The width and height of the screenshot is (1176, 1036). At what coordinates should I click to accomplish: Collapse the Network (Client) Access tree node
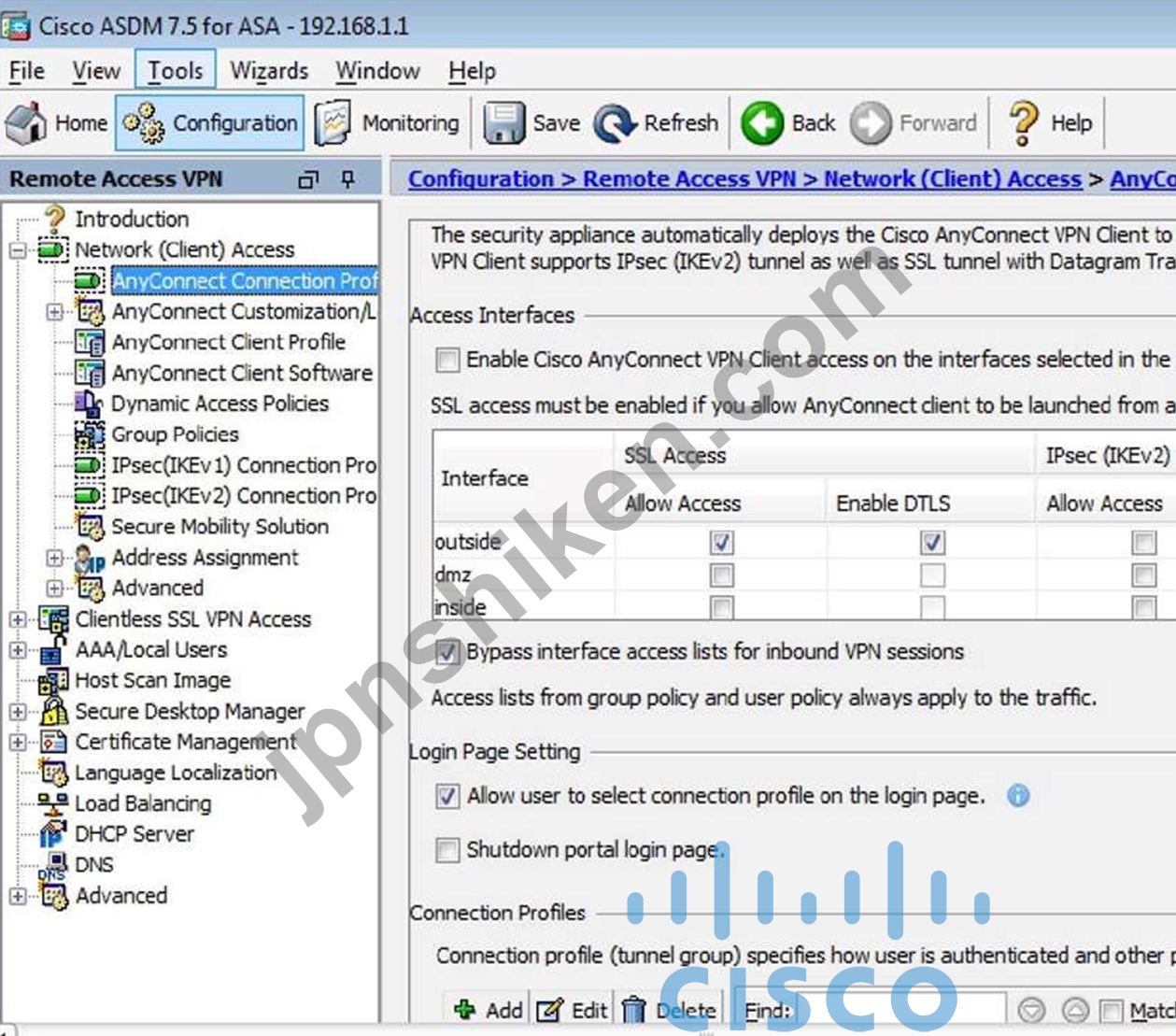pyautogui.click(x=18, y=250)
